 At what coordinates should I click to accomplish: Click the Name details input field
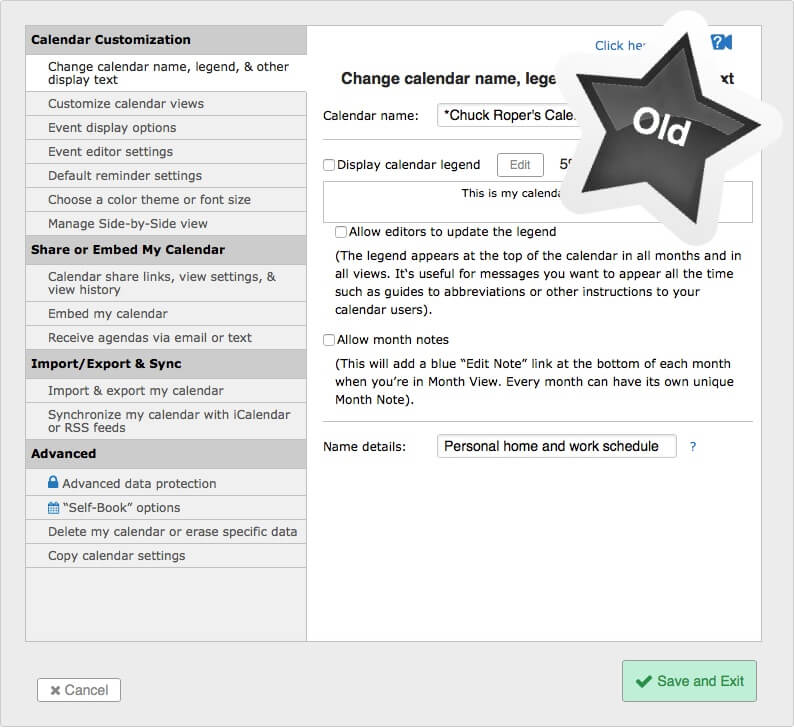click(557, 446)
